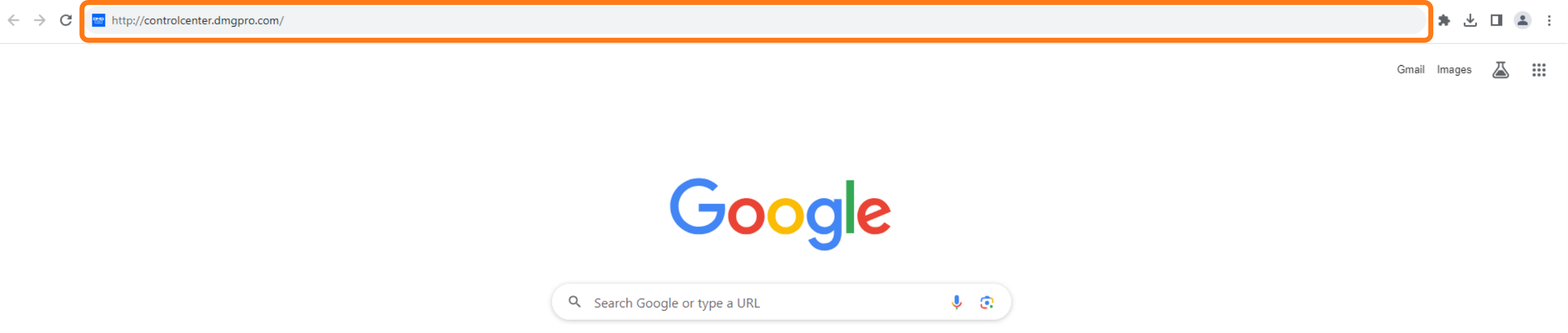Open the user profile avatar
Viewport: 1568px width, 333px height.
tap(1522, 21)
